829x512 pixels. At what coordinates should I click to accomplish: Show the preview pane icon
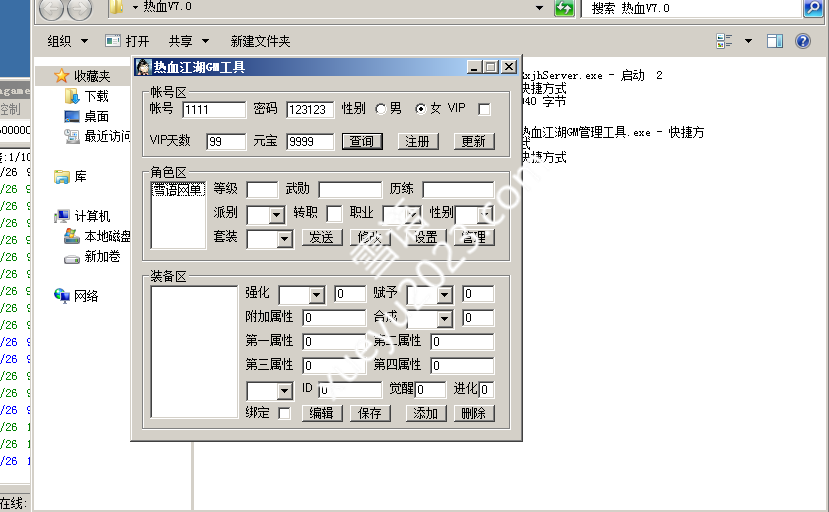point(775,41)
